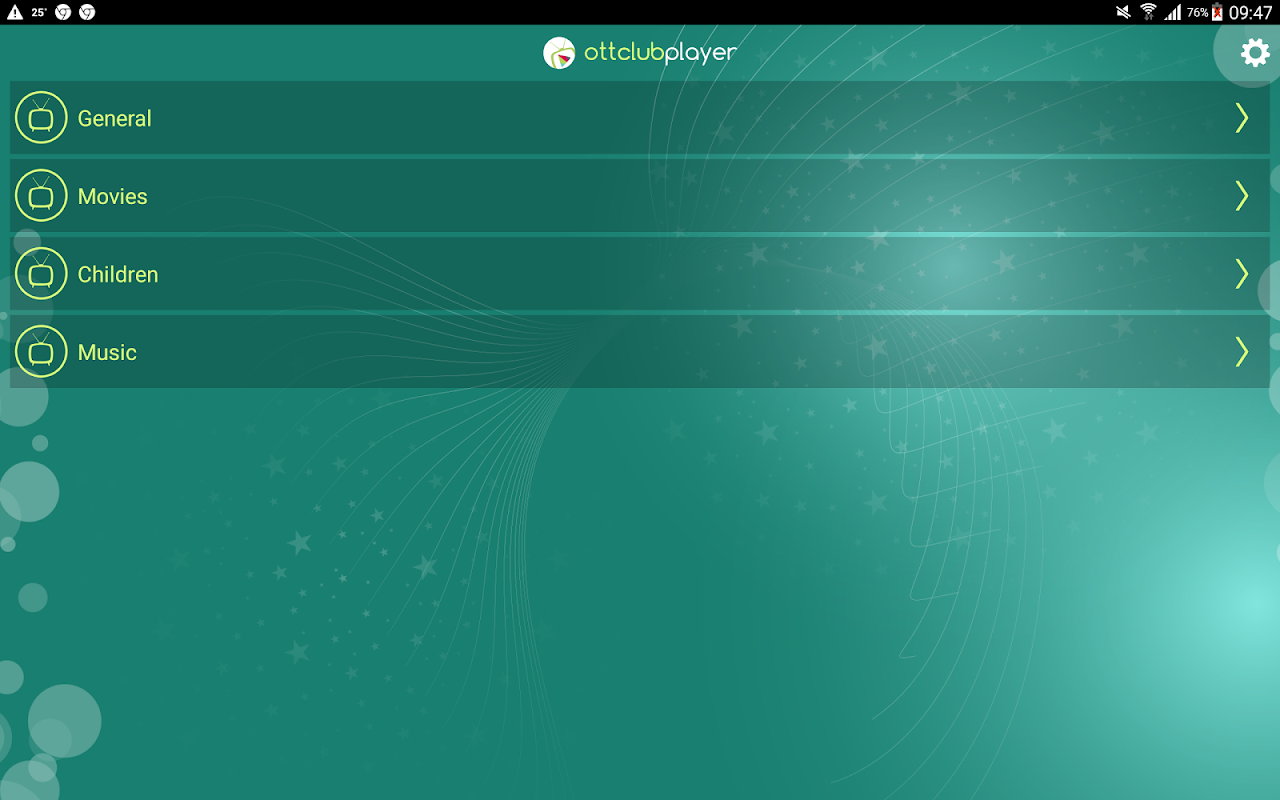The image size is (1280, 800).
Task: Click the TV icon beside Children
Action: click(x=41, y=274)
